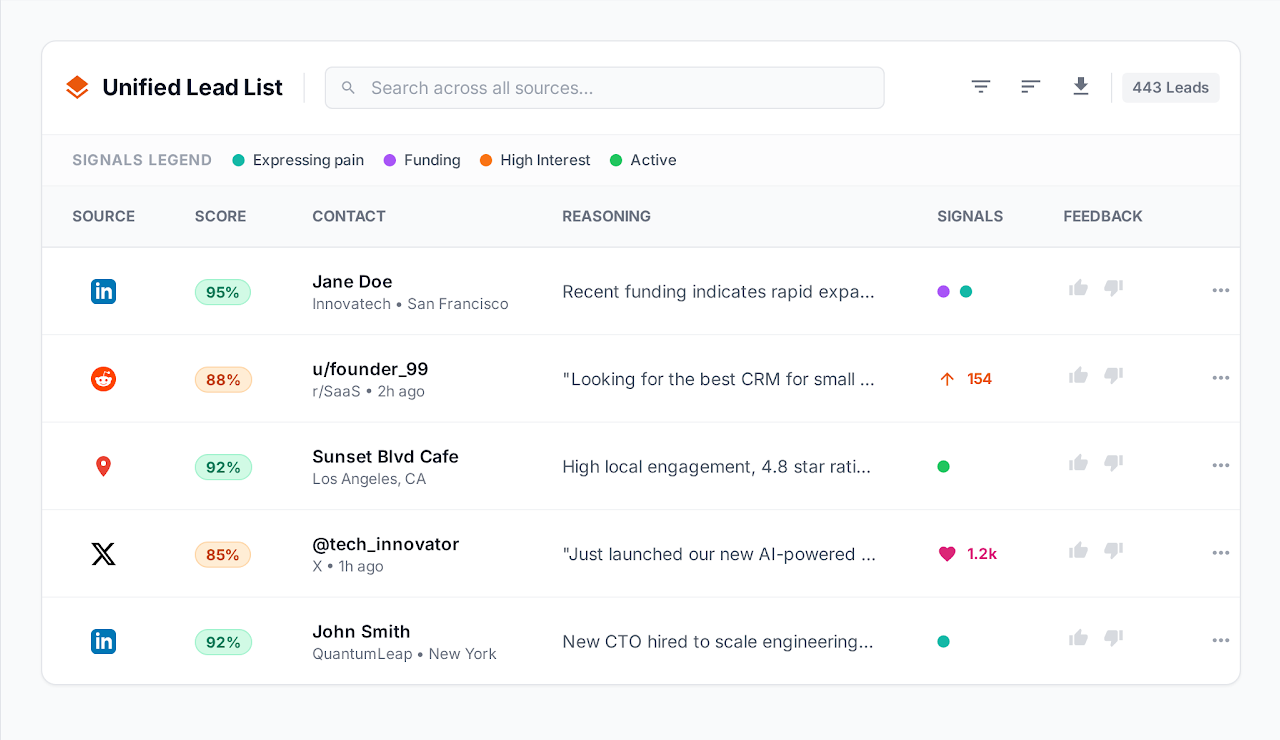Thumbs up the Jane Doe lead
Screen dimensions: 1280x740
pos(1078,288)
